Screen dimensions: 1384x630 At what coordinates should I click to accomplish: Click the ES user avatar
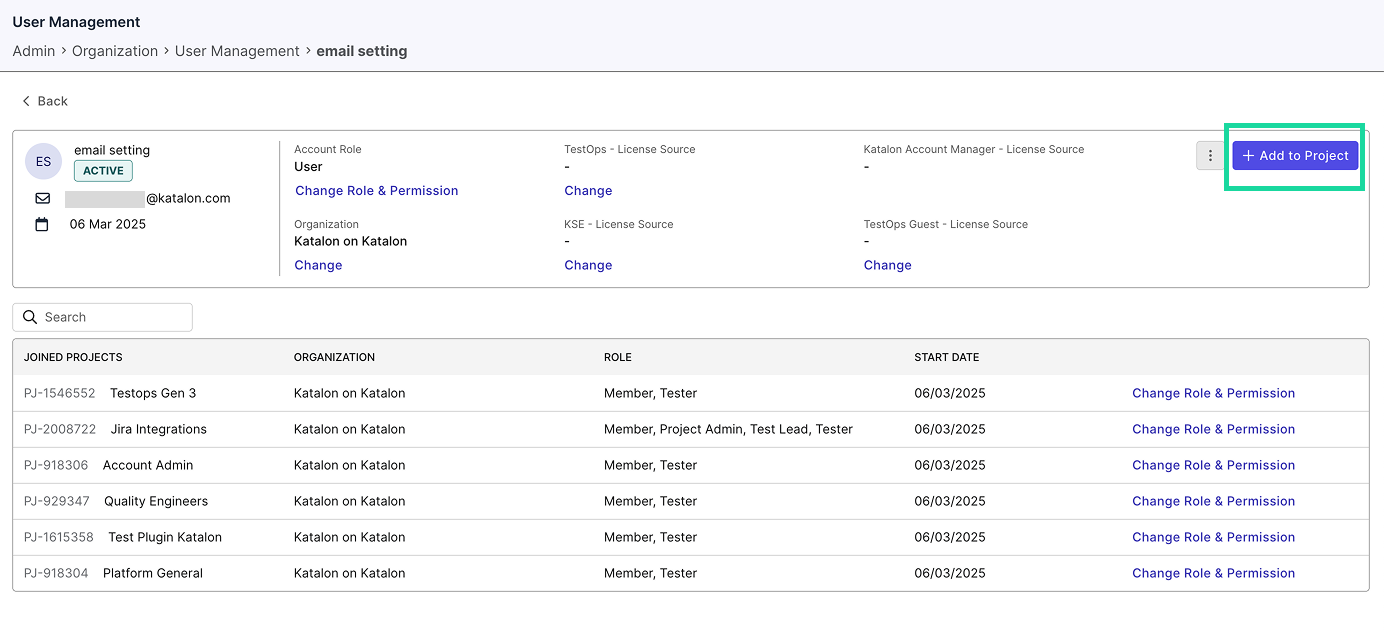(43, 161)
